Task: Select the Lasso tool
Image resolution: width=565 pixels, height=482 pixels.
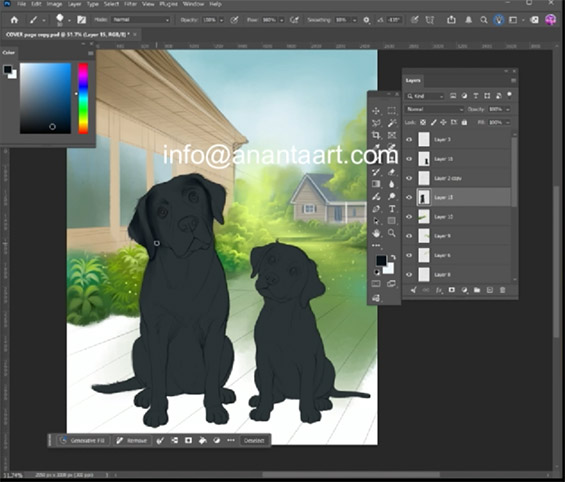Action: point(376,123)
